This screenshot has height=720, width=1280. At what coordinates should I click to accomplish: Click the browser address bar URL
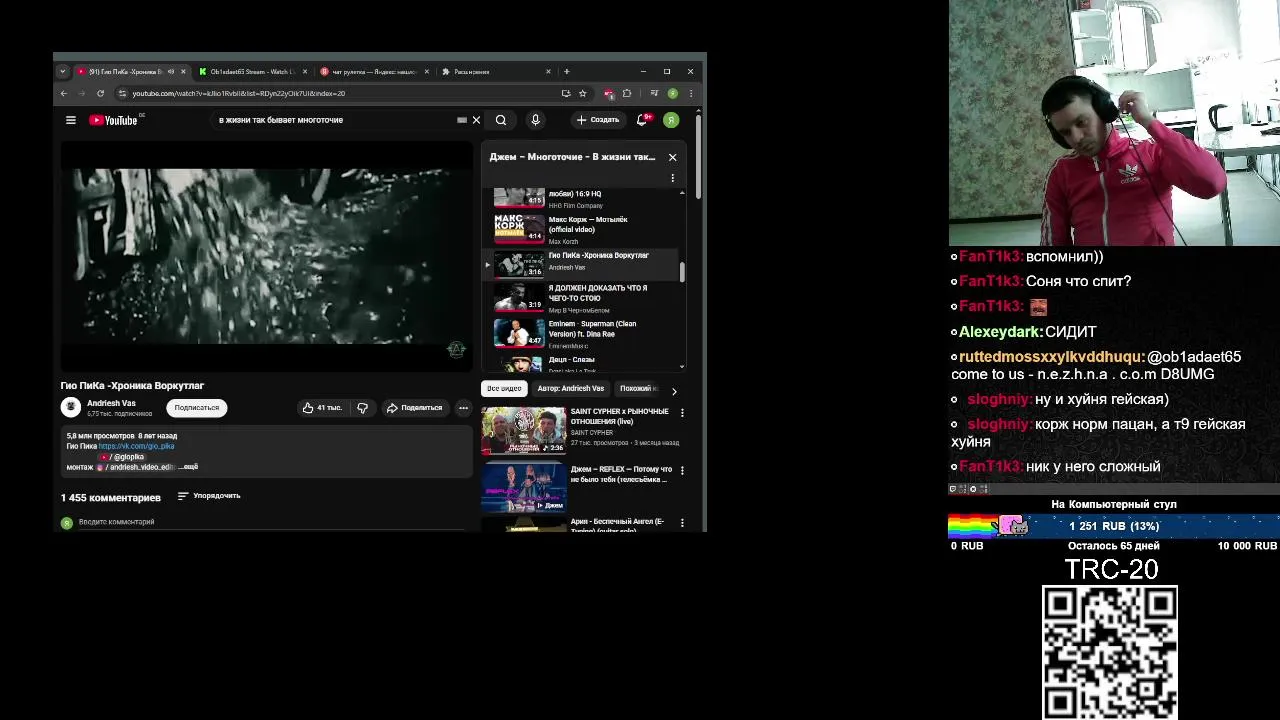pyautogui.click(x=238, y=93)
